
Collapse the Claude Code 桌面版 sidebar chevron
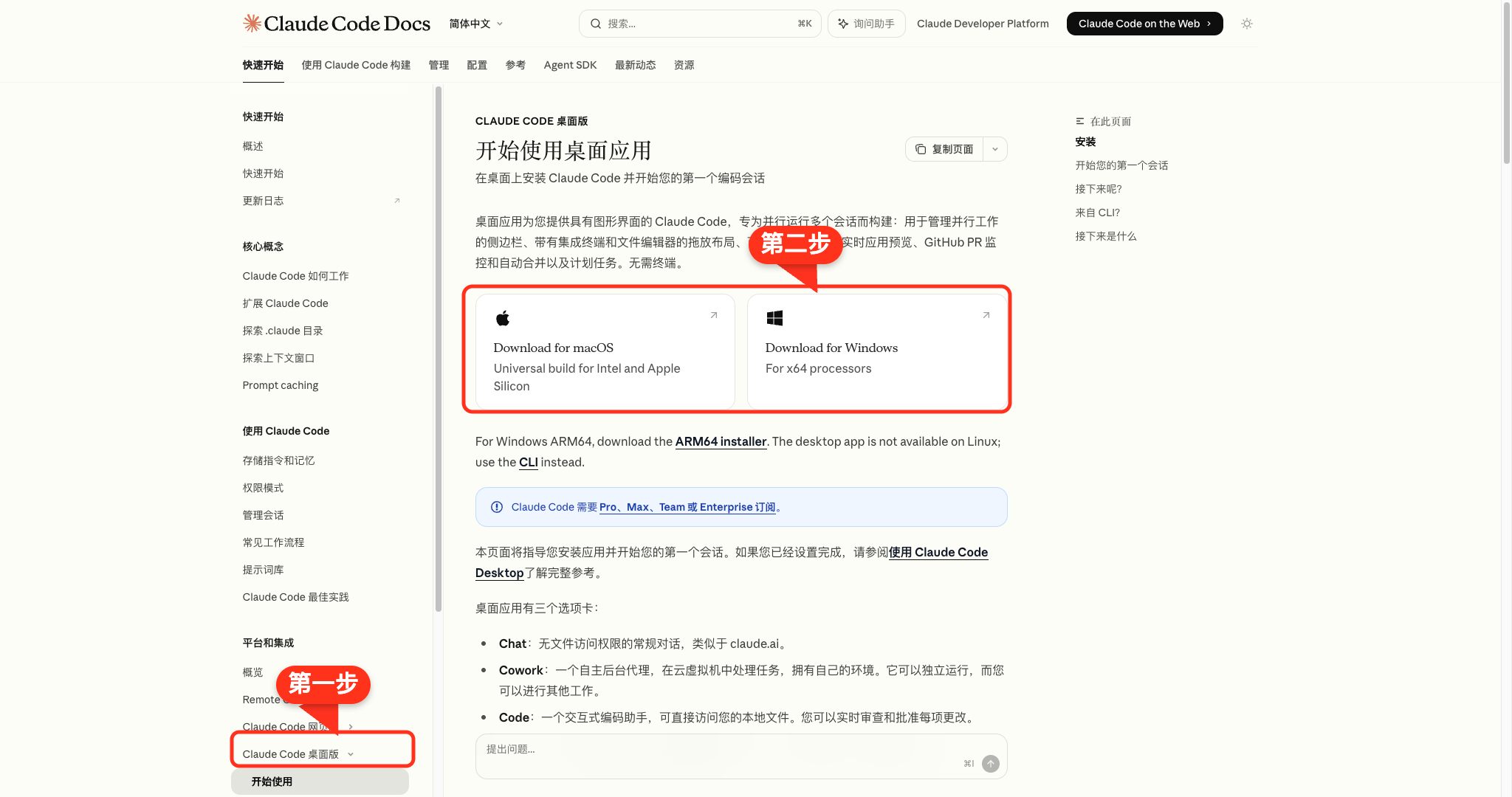(351, 754)
